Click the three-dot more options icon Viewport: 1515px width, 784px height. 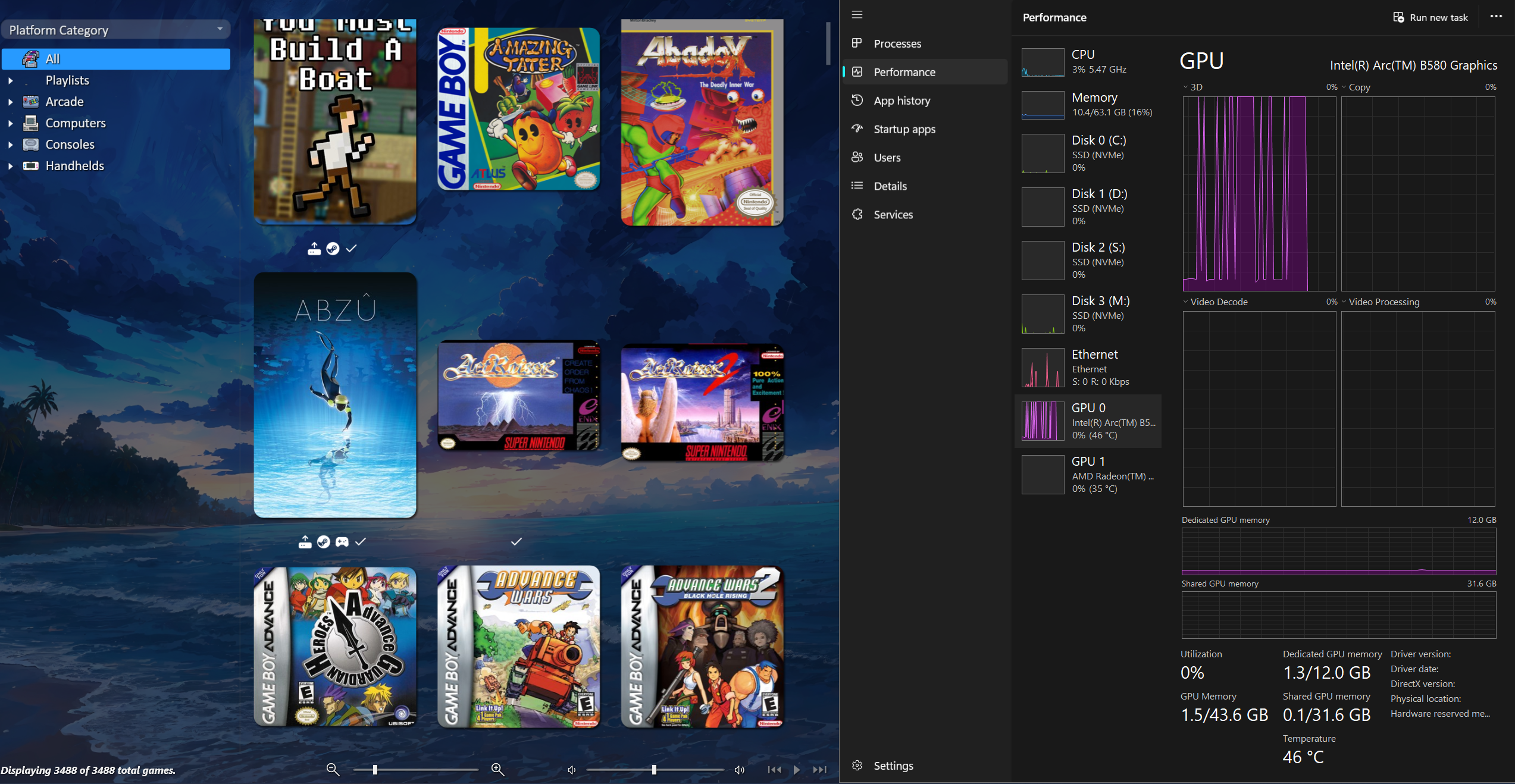tap(1496, 17)
